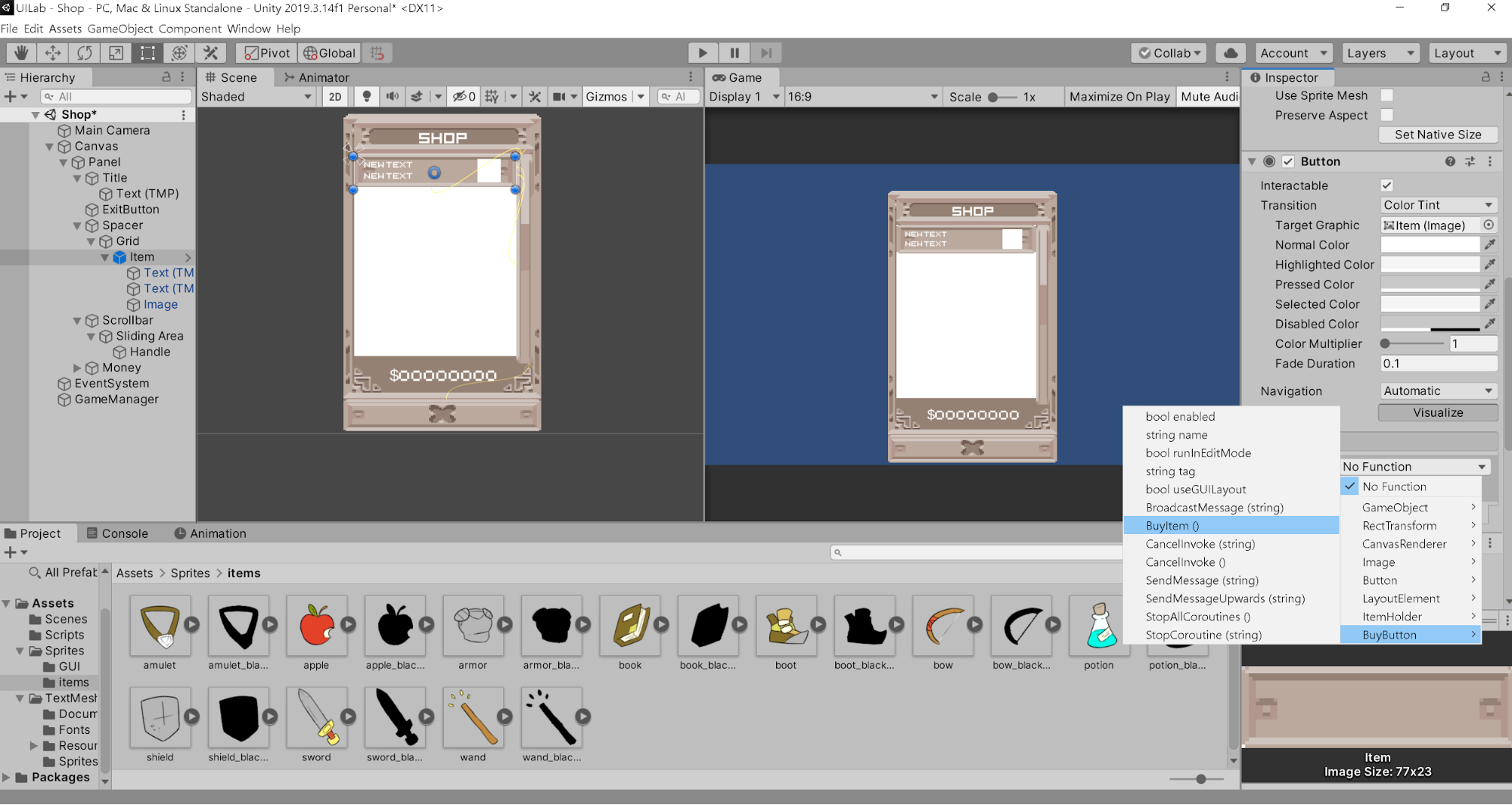
Task: Open scene camera settings icon
Action: [560, 97]
